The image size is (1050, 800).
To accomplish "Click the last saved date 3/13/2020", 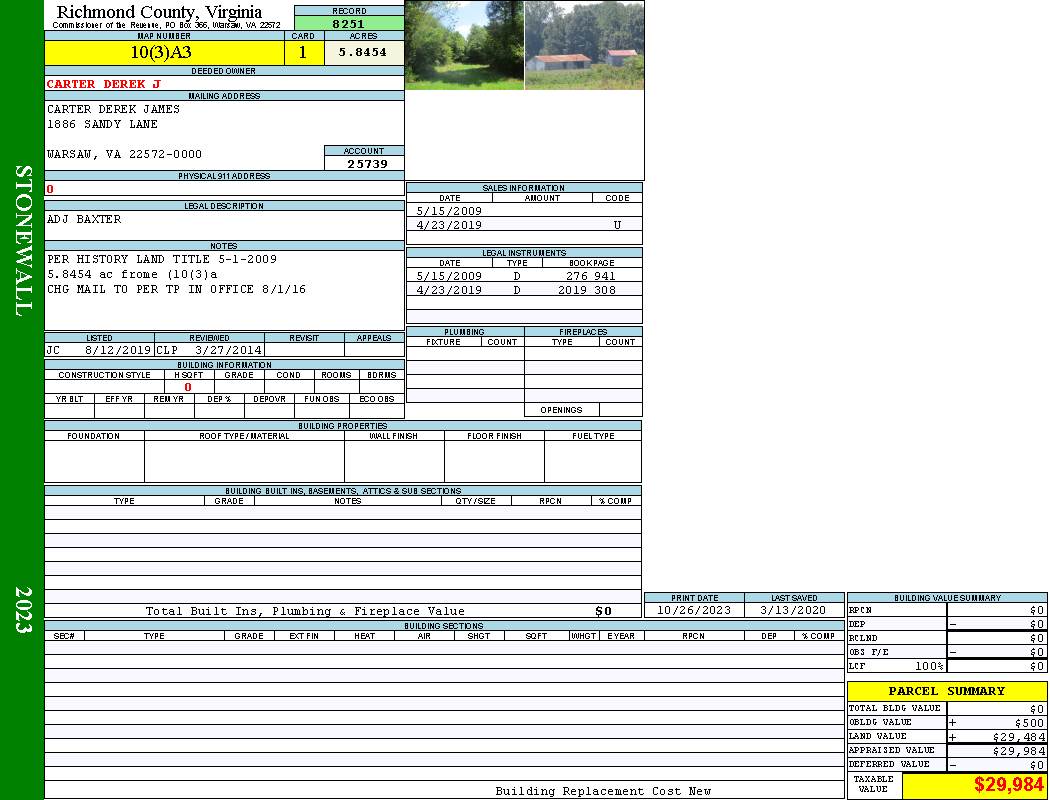I will 793,610.
